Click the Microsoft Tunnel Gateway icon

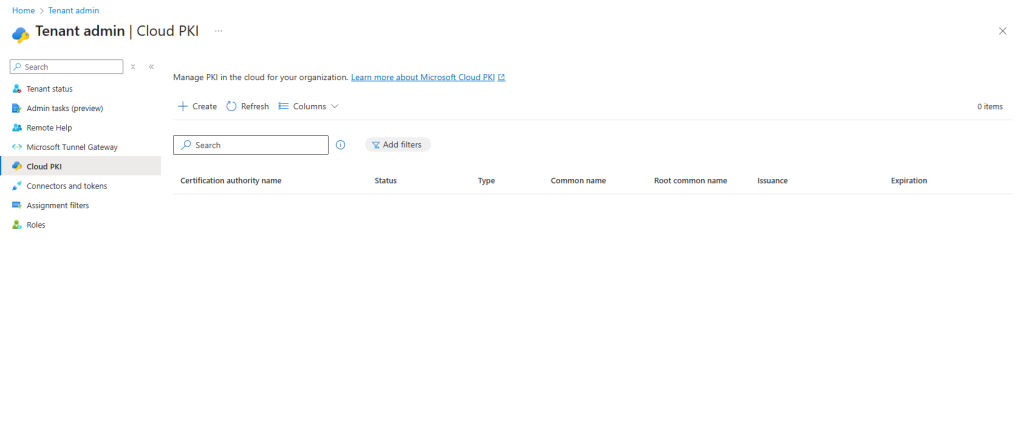[x=17, y=147]
